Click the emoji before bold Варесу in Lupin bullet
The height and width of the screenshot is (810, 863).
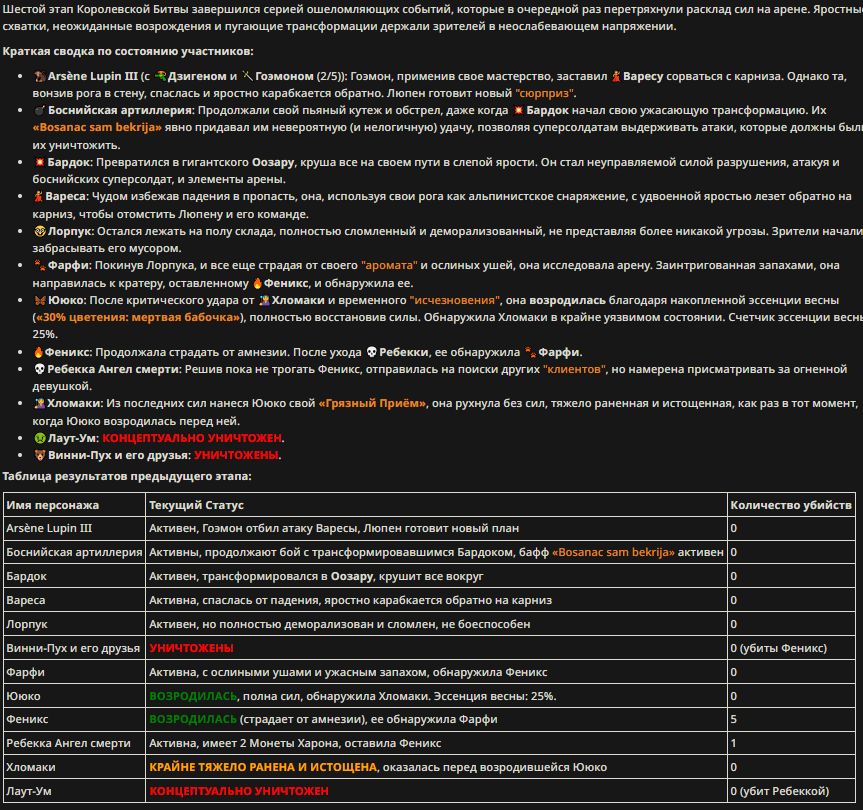coord(616,76)
